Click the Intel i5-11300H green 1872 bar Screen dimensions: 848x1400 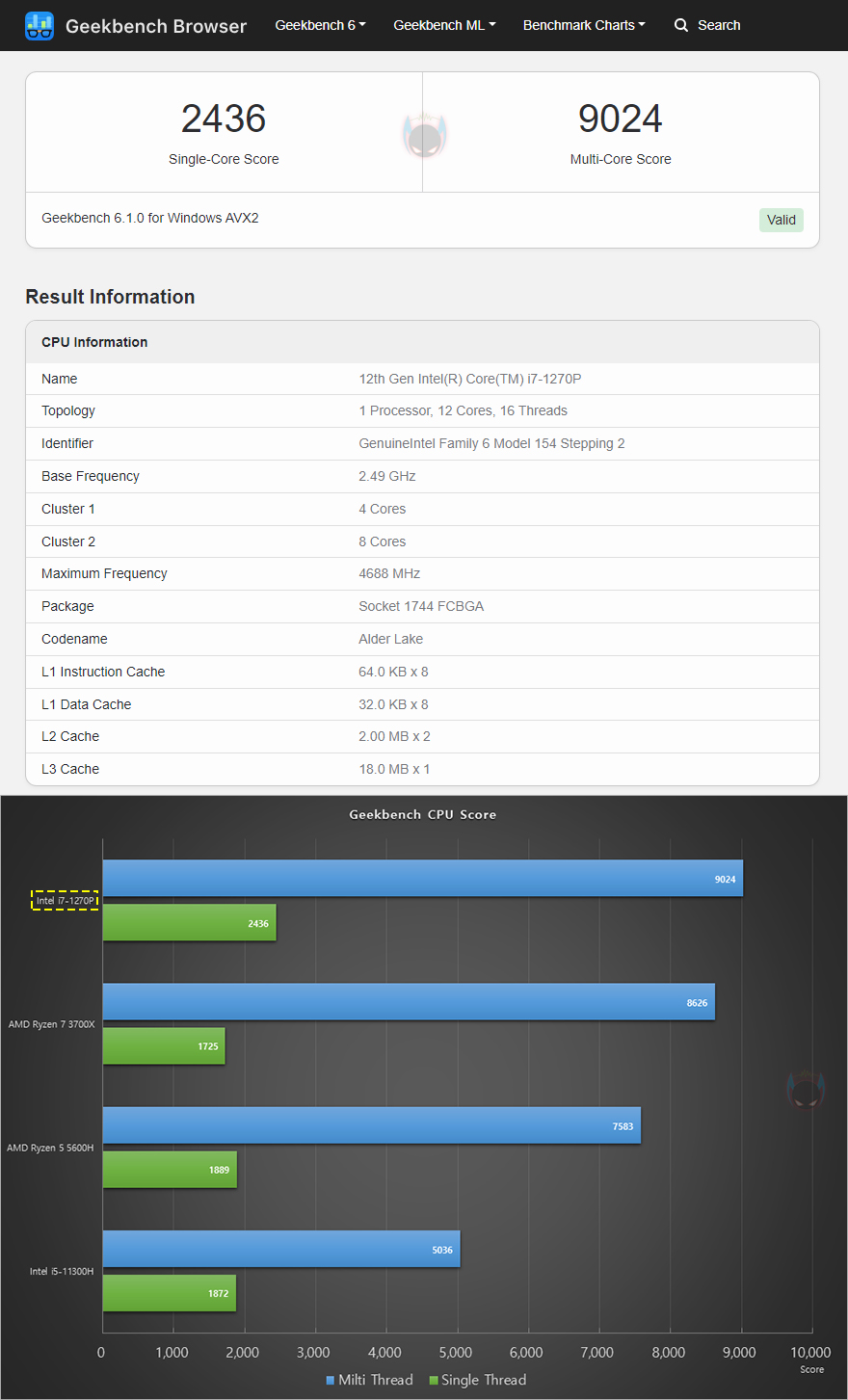click(x=170, y=1293)
